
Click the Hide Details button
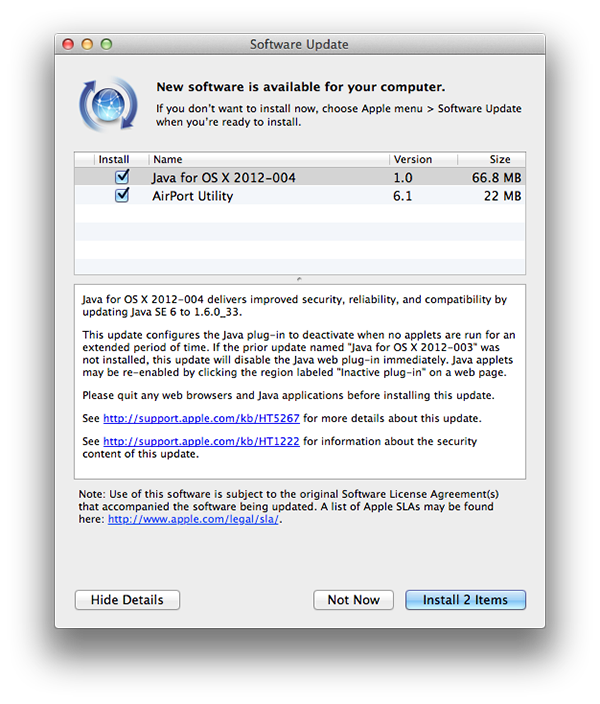click(x=127, y=600)
